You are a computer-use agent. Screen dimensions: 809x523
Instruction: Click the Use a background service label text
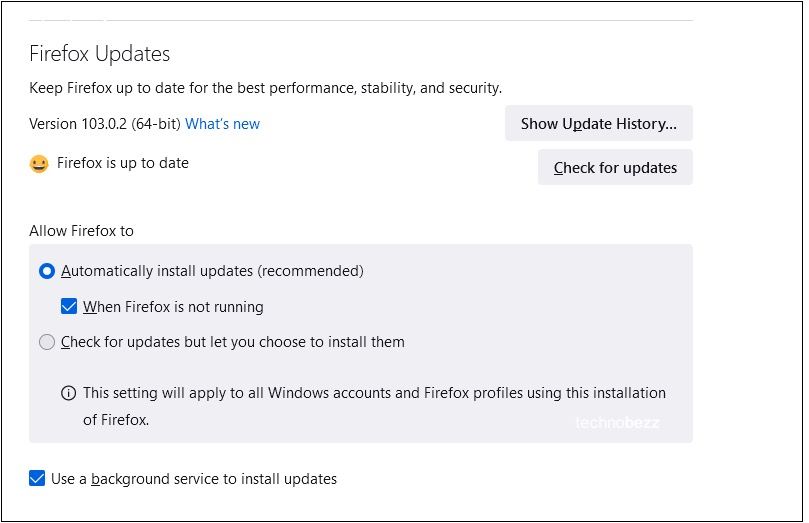194,479
